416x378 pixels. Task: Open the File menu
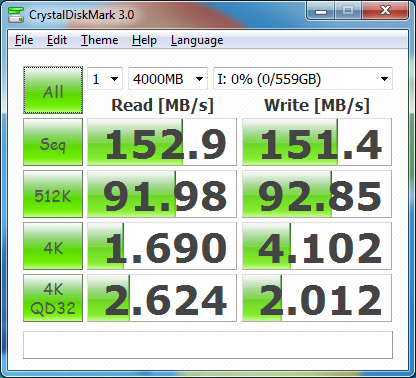coord(24,40)
